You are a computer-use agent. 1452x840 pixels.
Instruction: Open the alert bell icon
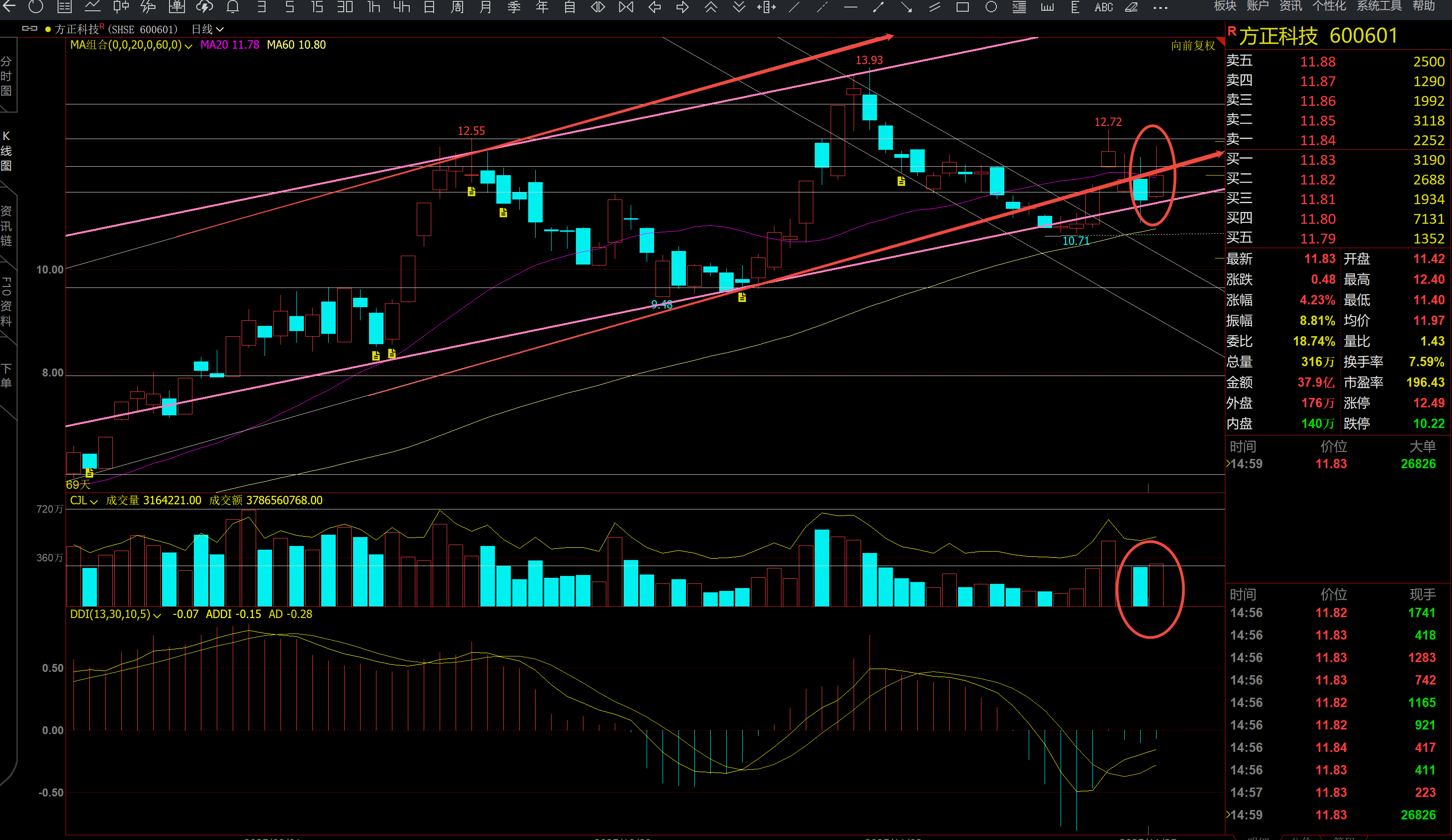point(233,7)
